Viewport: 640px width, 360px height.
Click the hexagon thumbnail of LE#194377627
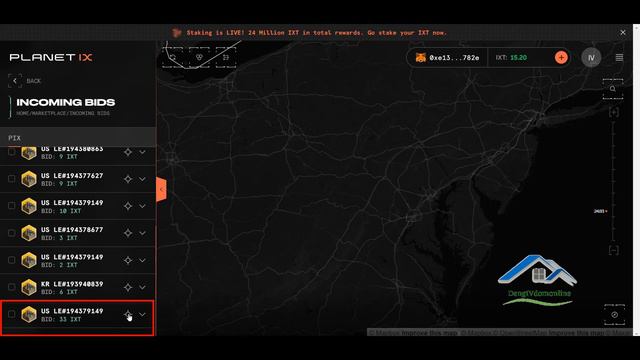29,179
